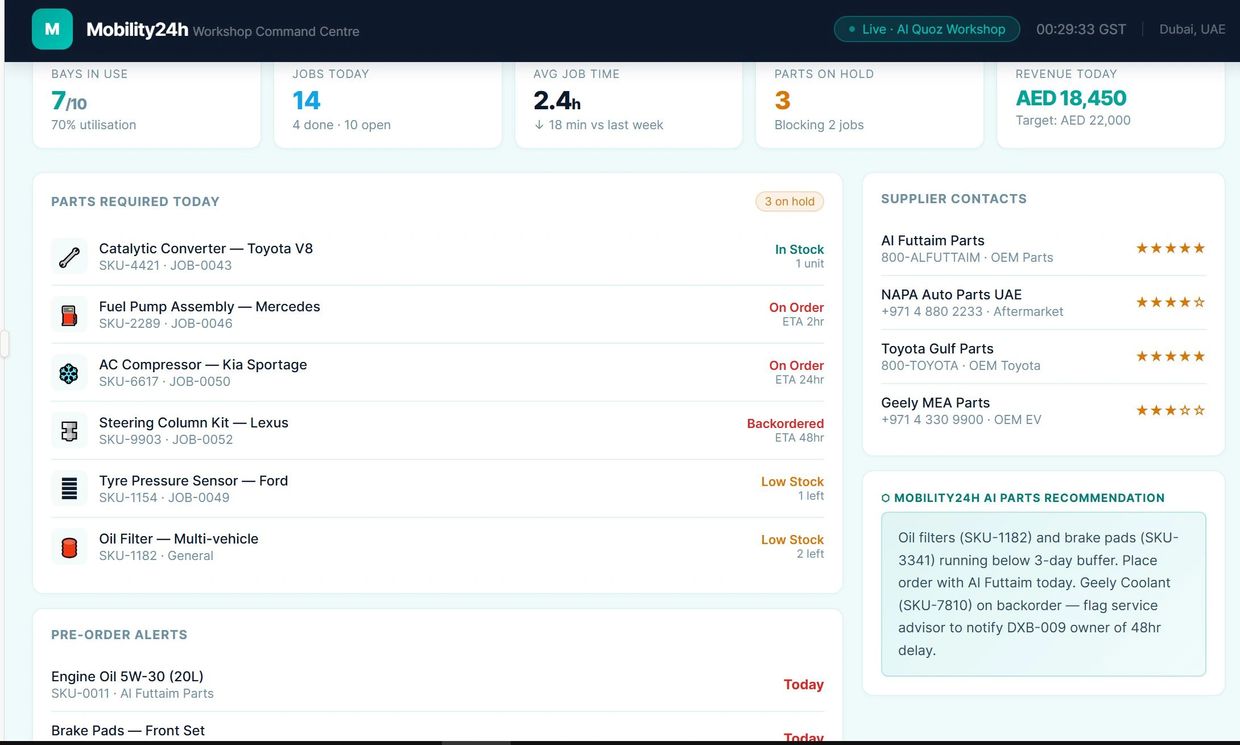This screenshot has height=745, width=1240.
Task: Click the Geely MEA Parts star rating
Action: (x=1170, y=410)
